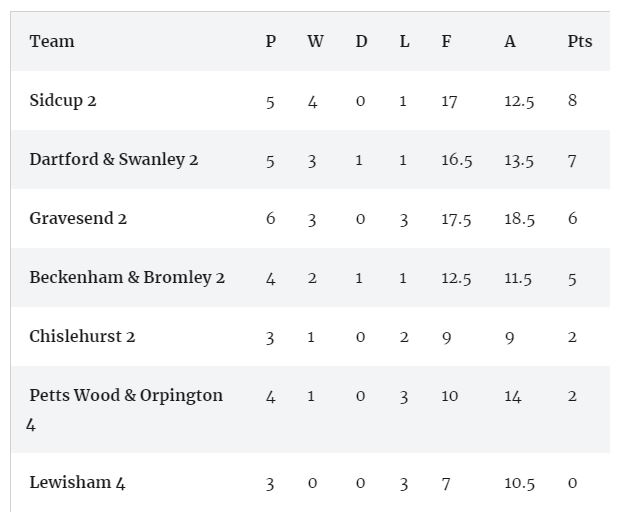The width and height of the screenshot is (624, 531).
Task: Select Gravesend 2 against score 18.5
Action: click(x=519, y=219)
